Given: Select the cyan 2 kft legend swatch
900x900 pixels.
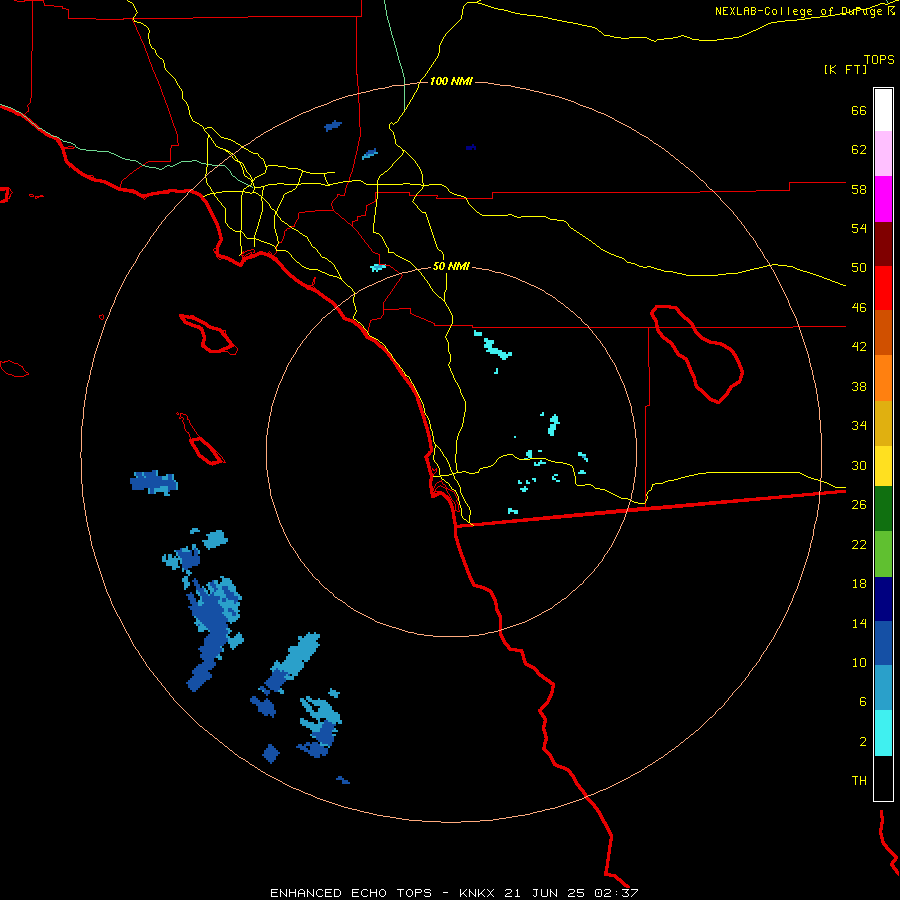Looking at the screenshot, I should pos(883,733).
